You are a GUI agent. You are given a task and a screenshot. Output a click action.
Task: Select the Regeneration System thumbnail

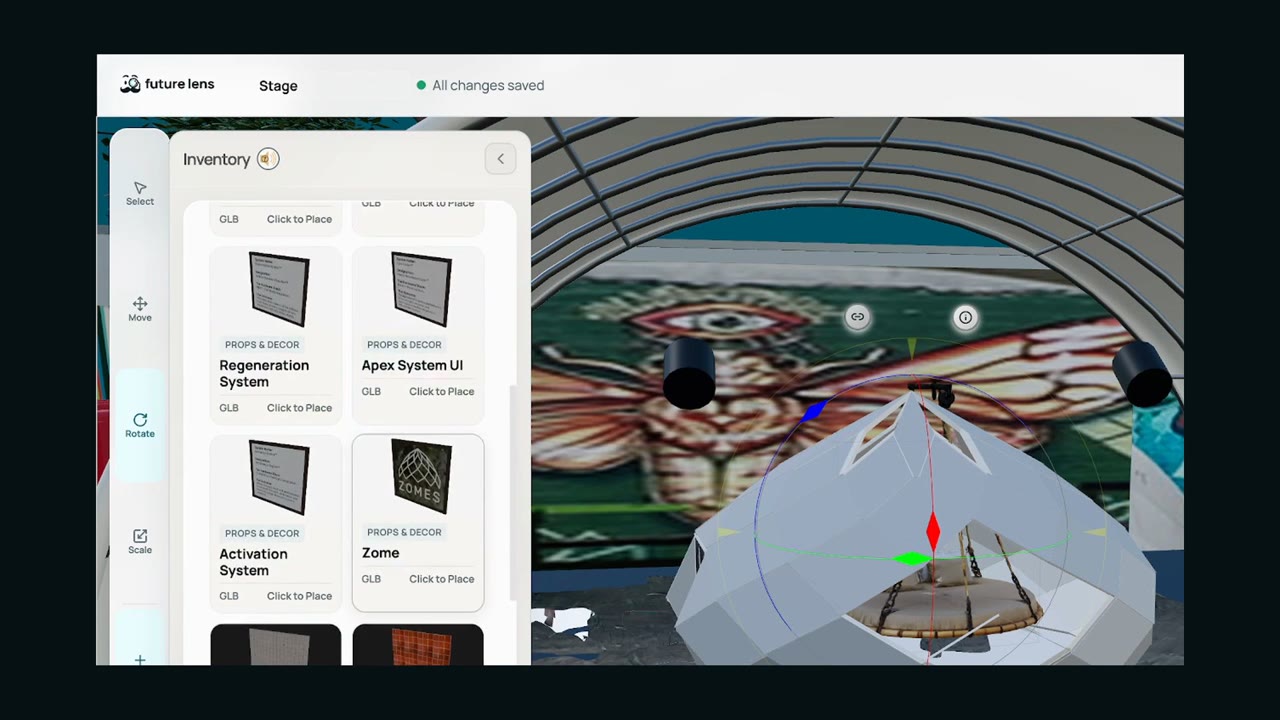pos(279,289)
